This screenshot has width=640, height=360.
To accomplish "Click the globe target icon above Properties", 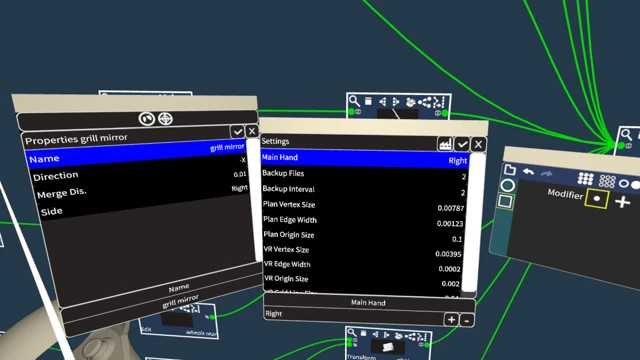I will pyautogui.click(x=165, y=119).
